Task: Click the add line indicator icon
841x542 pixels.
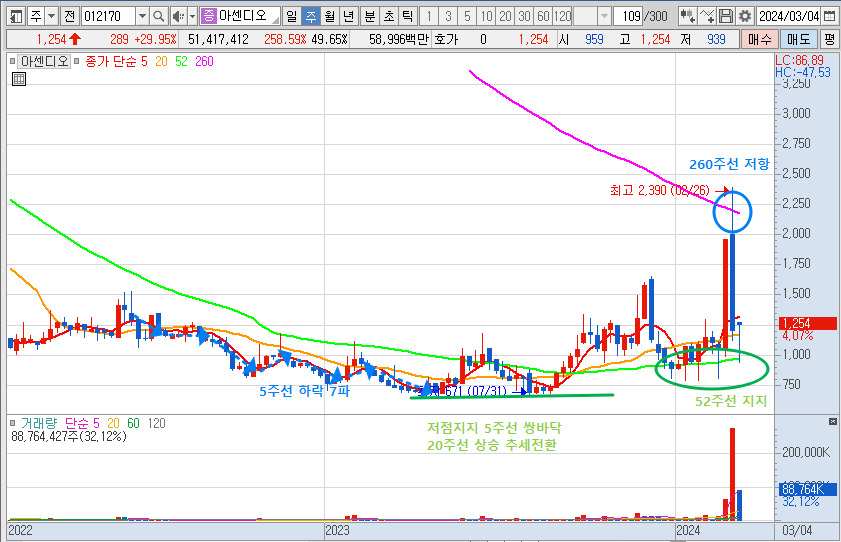Action: 707,16
